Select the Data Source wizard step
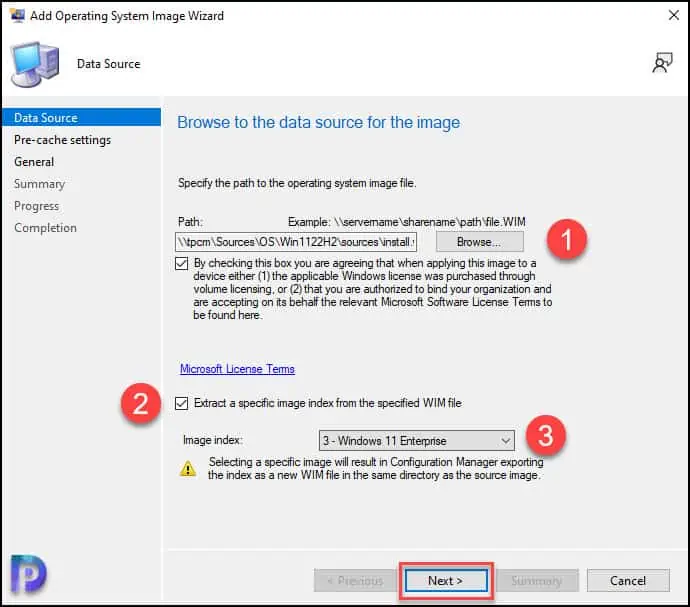Screen dimensions: 690x607 click(x=82, y=118)
